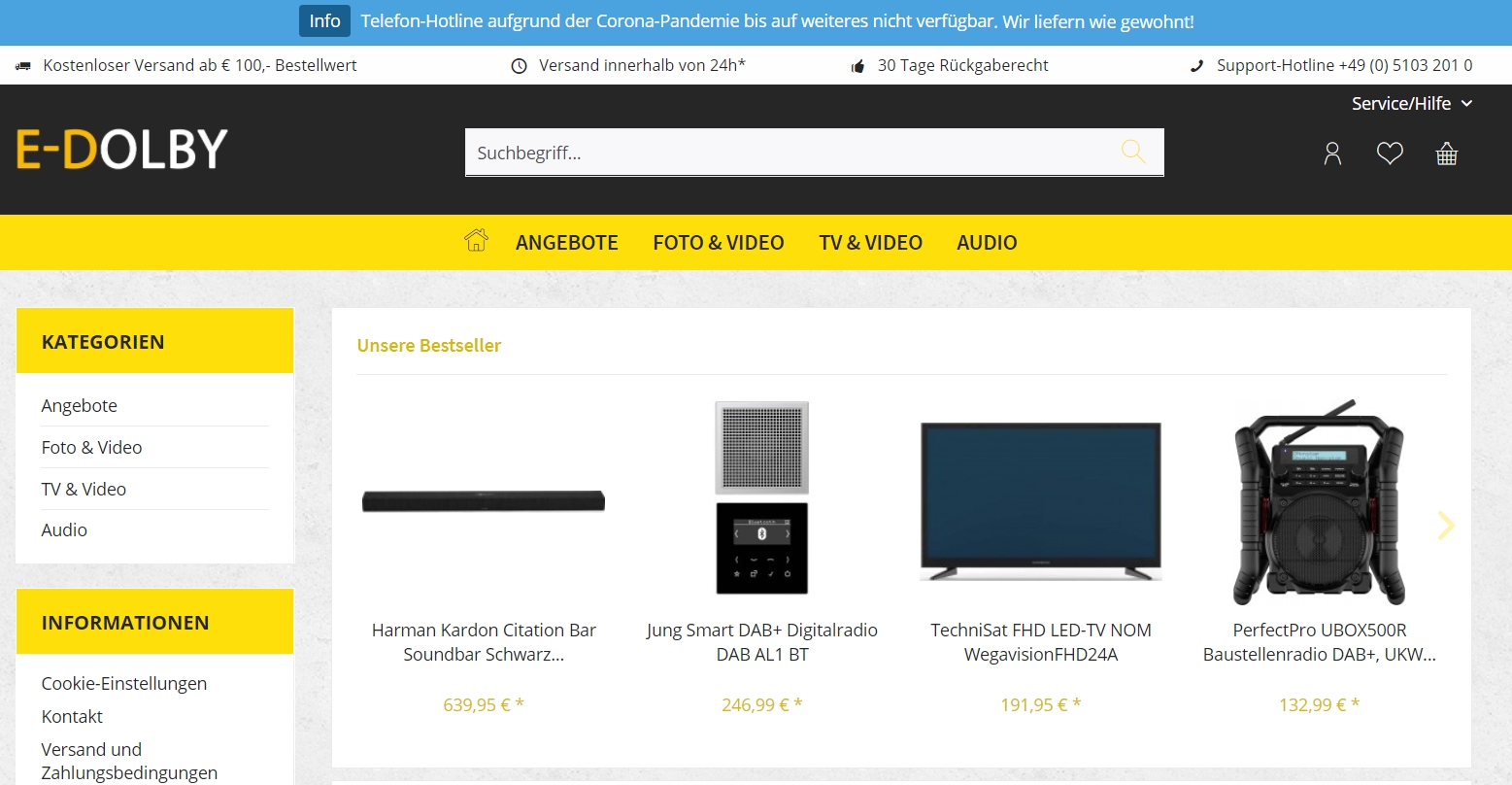The width and height of the screenshot is (1512, 785).
Task: Open the shopping basket icon
Action: point(1447,154)
